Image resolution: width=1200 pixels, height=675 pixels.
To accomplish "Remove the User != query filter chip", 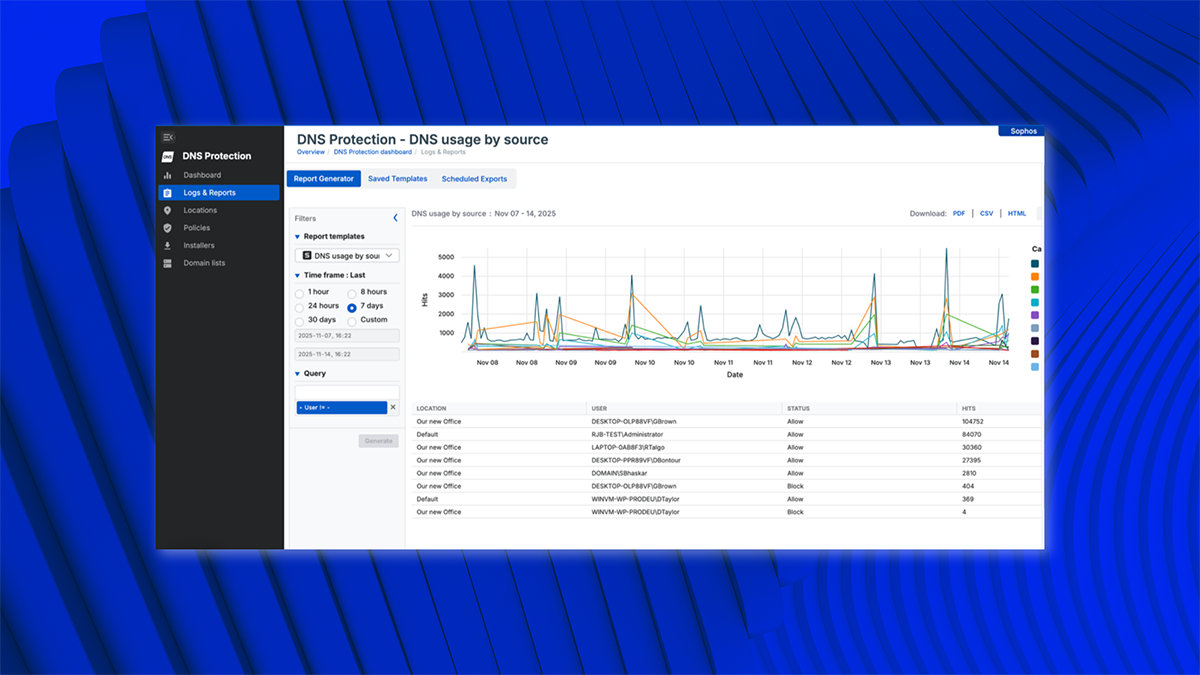I will [394, 407].
